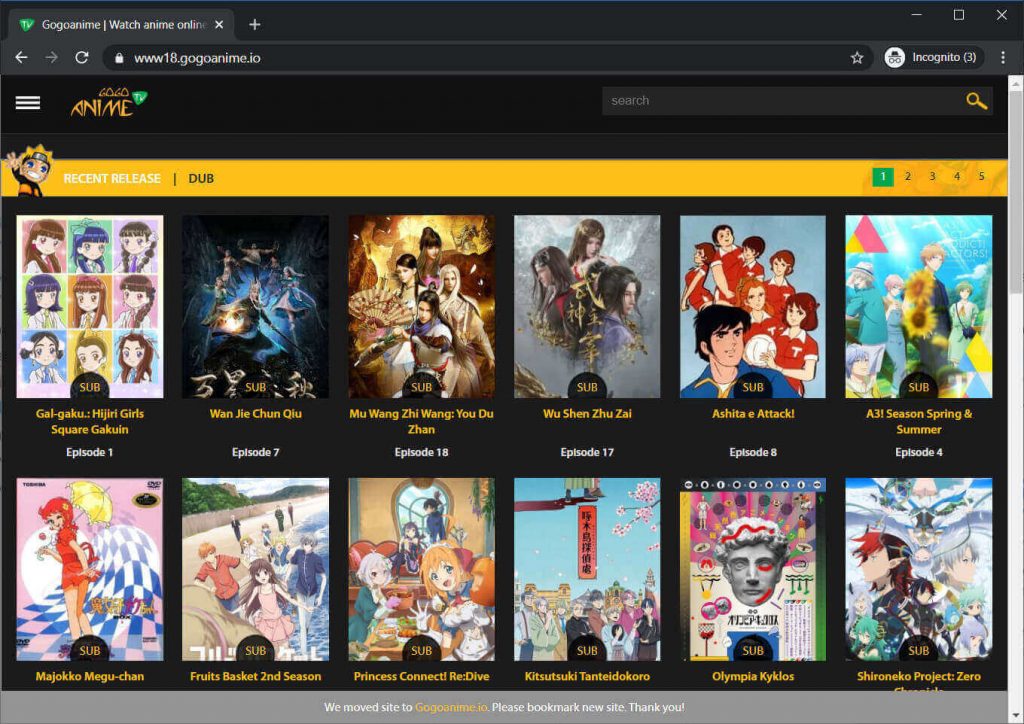
Task: Open the Mu Wang Zhi Wang poster
Action: point(421,306)
